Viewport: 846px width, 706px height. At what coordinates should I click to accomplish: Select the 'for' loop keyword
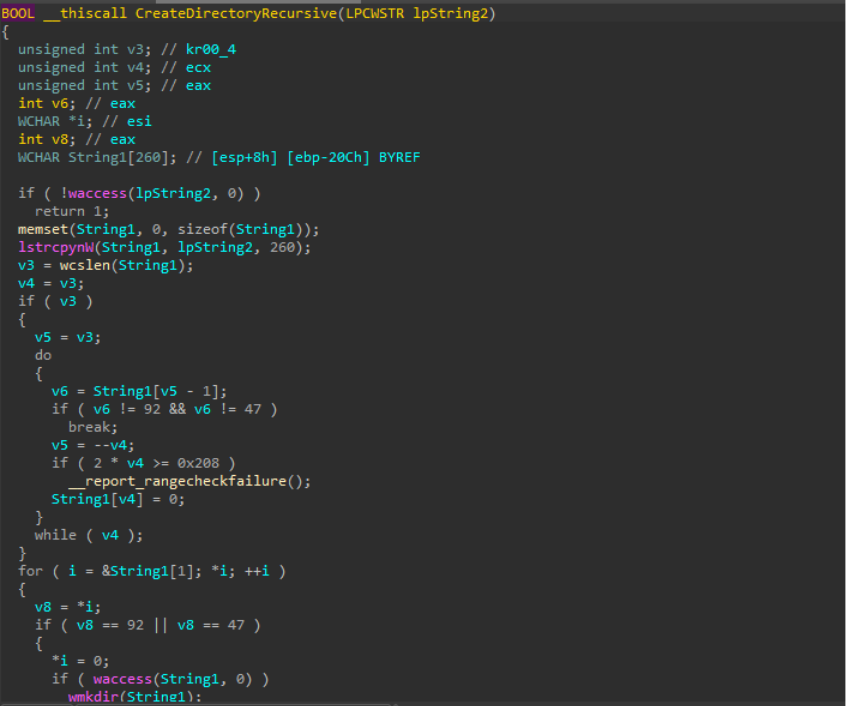[30, 571]
